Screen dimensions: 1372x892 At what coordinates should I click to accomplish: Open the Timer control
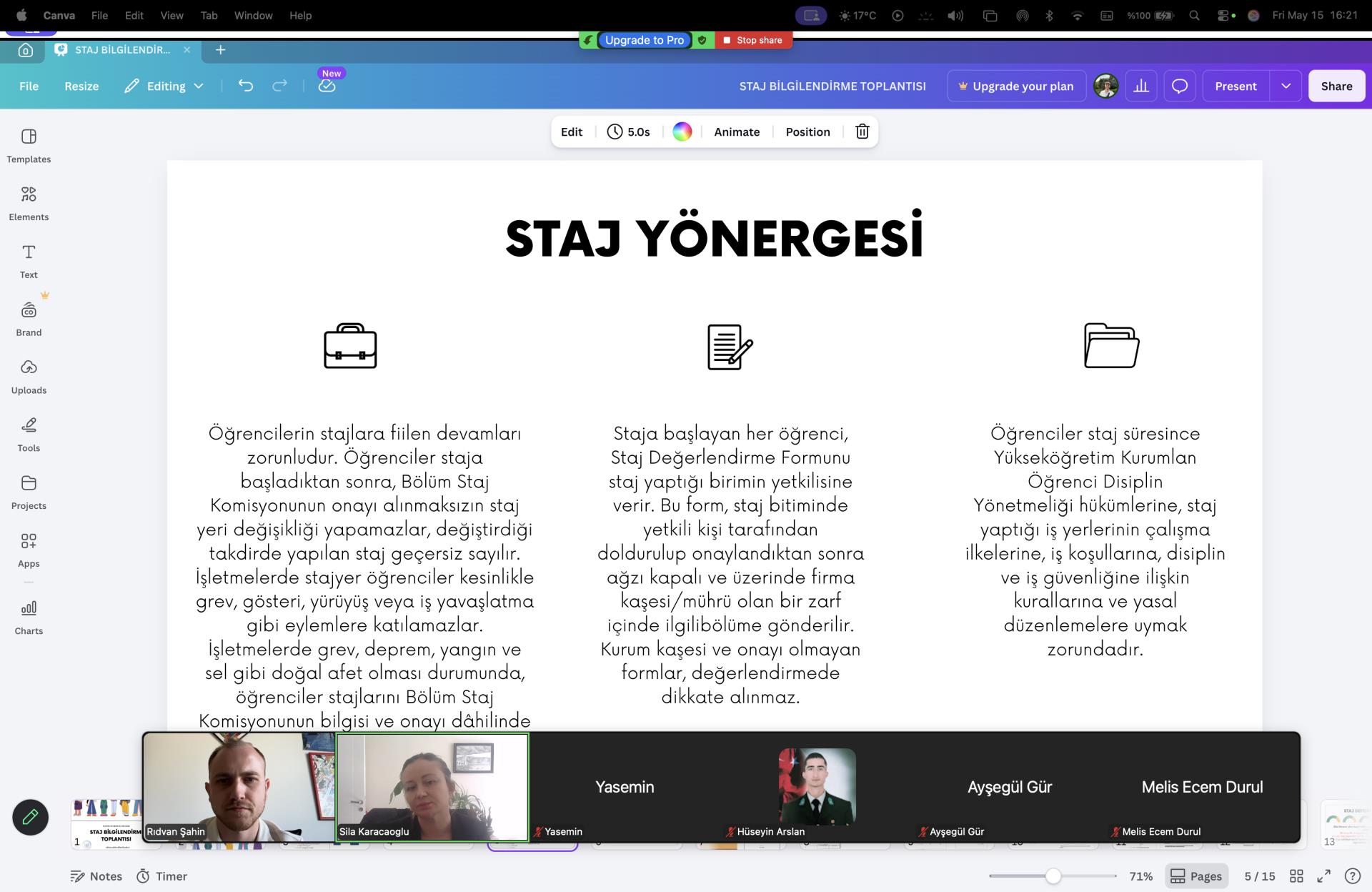[162, 876]
